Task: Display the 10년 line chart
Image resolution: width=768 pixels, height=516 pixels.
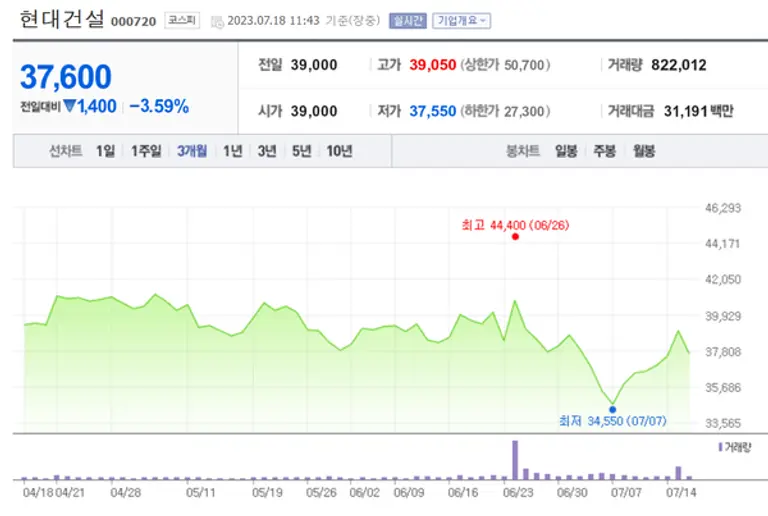Action: pos(339,151)
